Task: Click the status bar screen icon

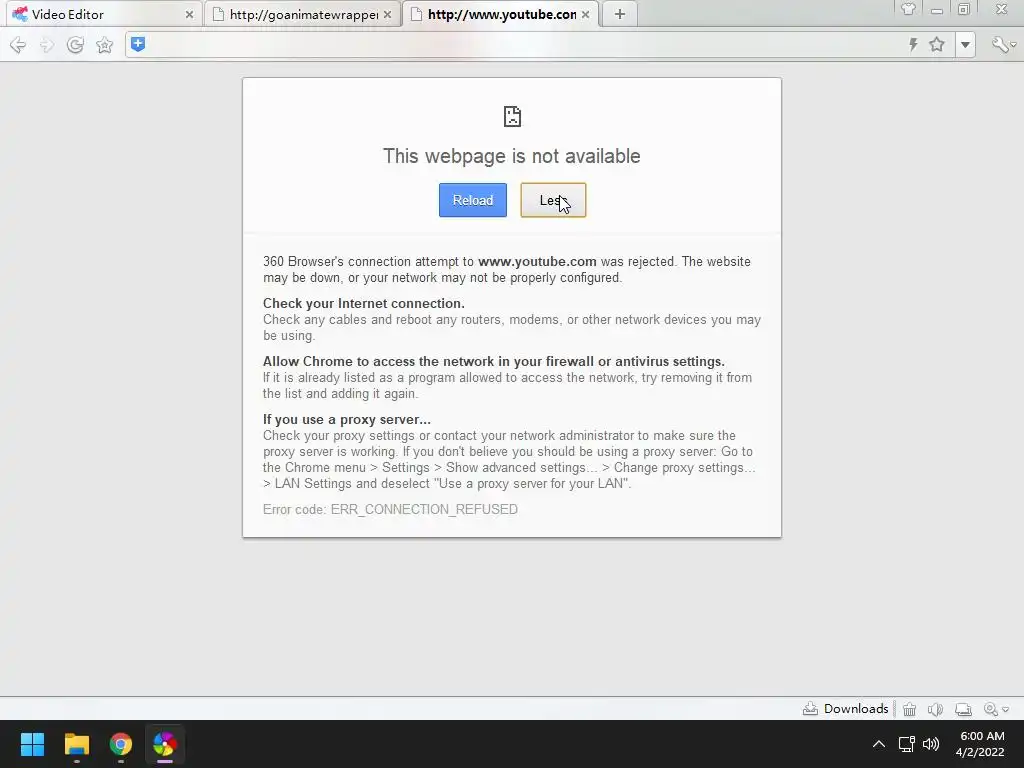Action: coord(963,709)
